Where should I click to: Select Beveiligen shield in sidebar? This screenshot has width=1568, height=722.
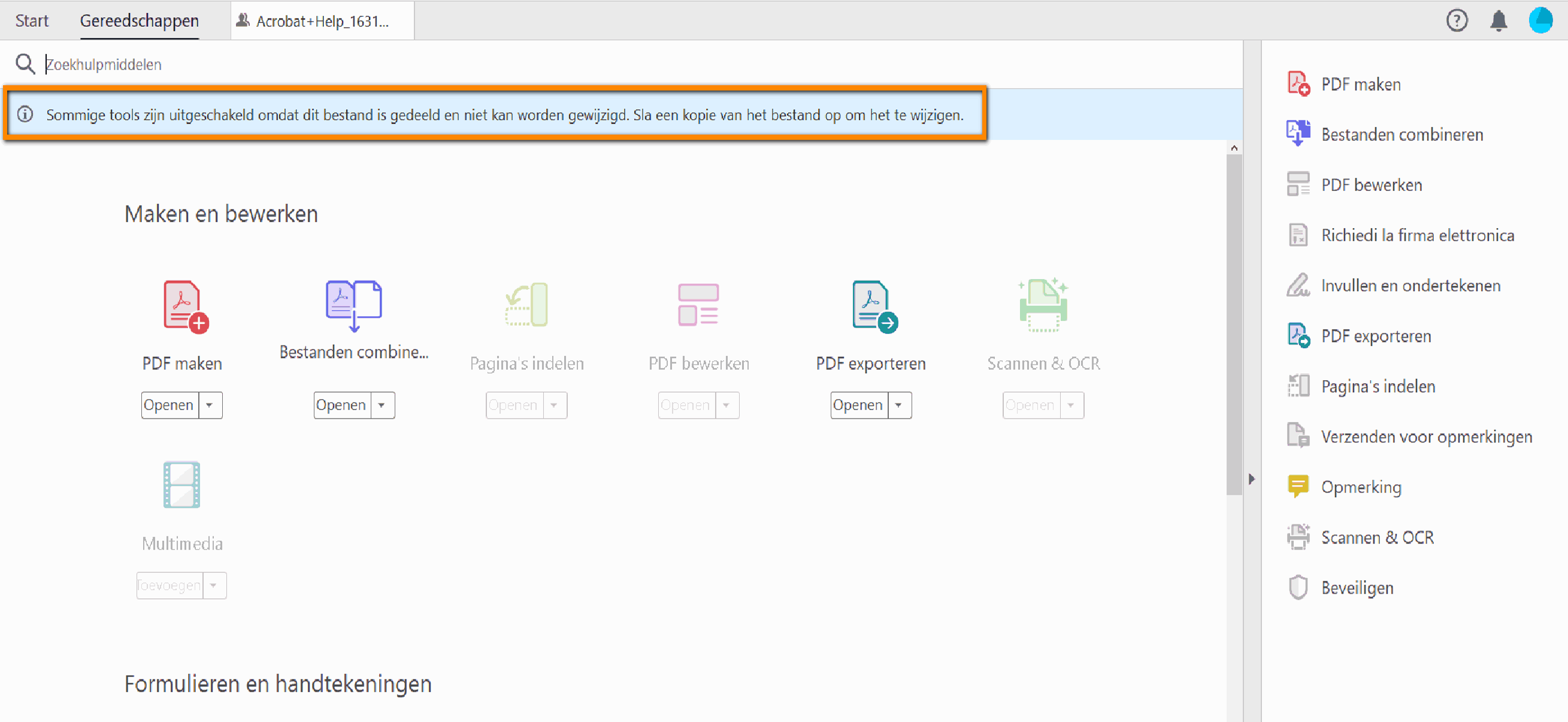click(1356, 587)
